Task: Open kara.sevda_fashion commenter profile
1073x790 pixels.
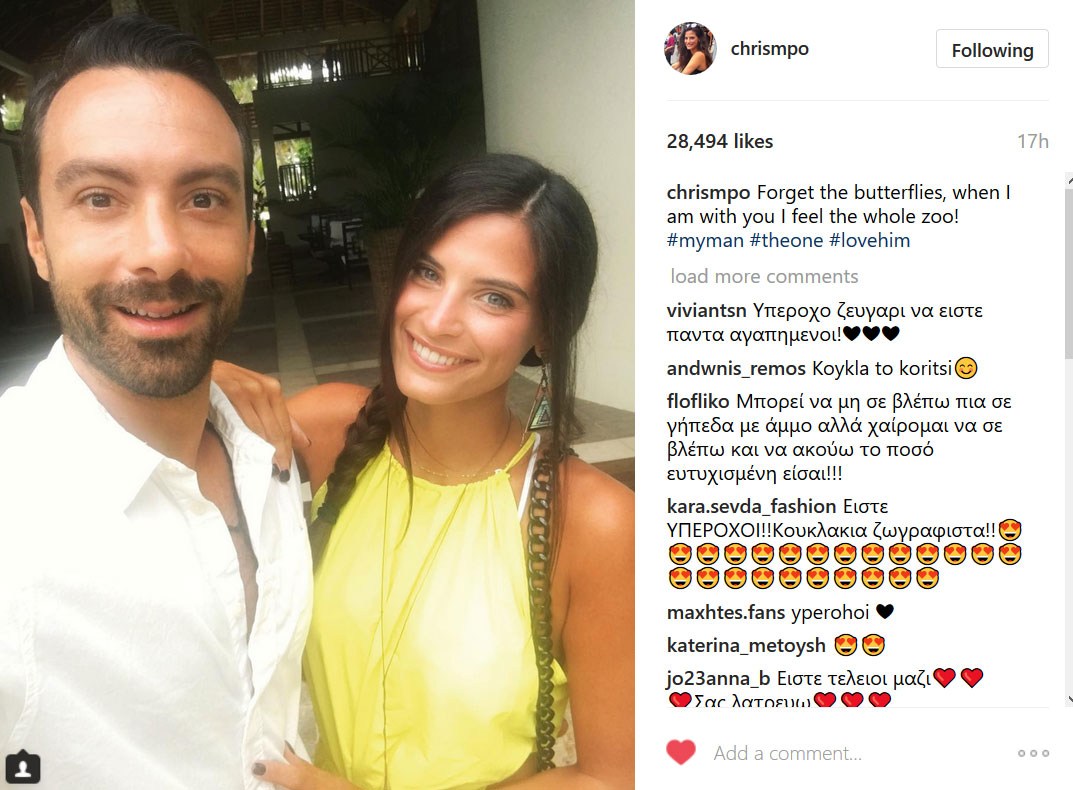Action: click(751, 507)
